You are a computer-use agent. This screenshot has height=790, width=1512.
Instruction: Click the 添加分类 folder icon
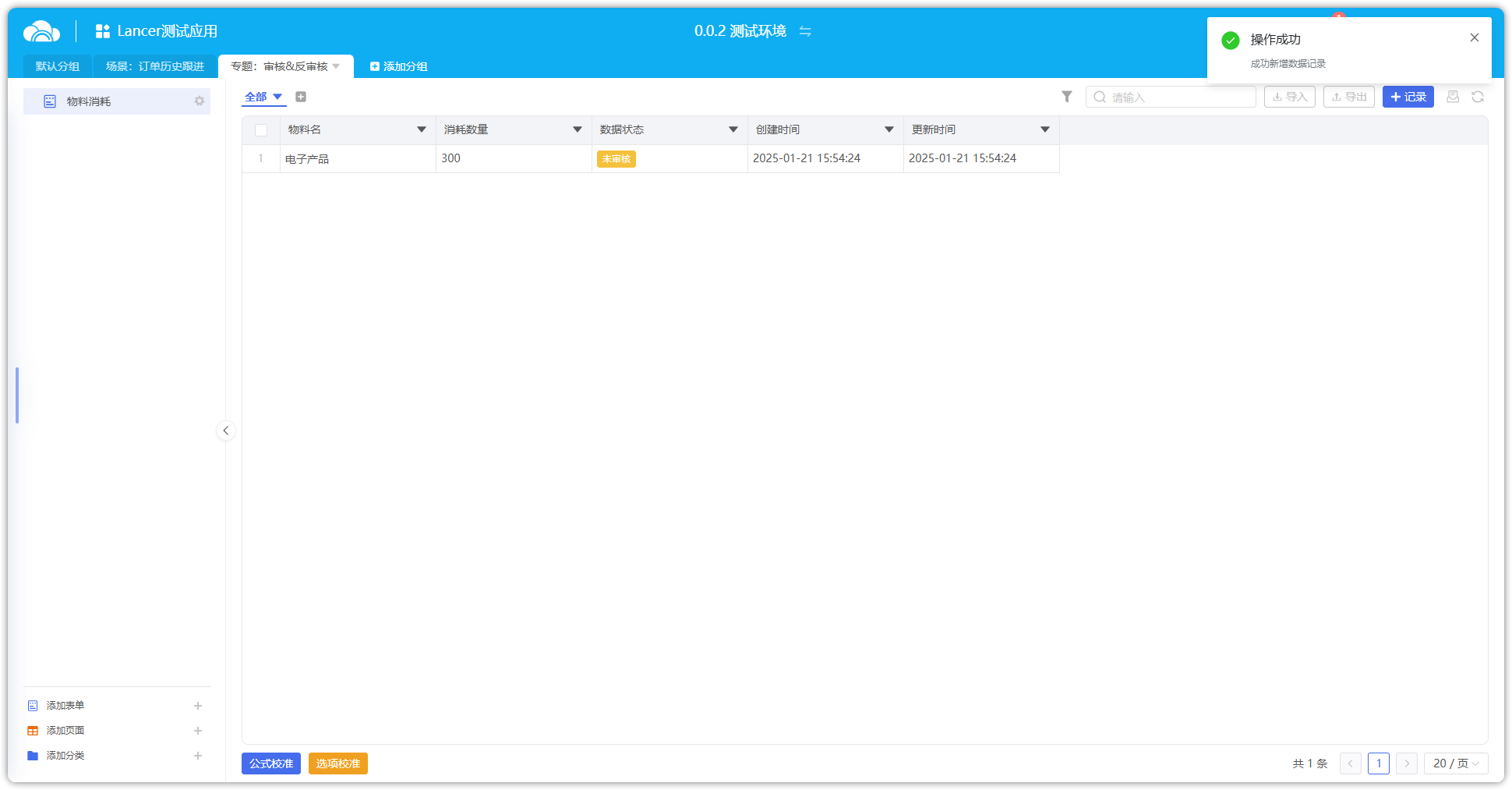(x=33, y=756)
